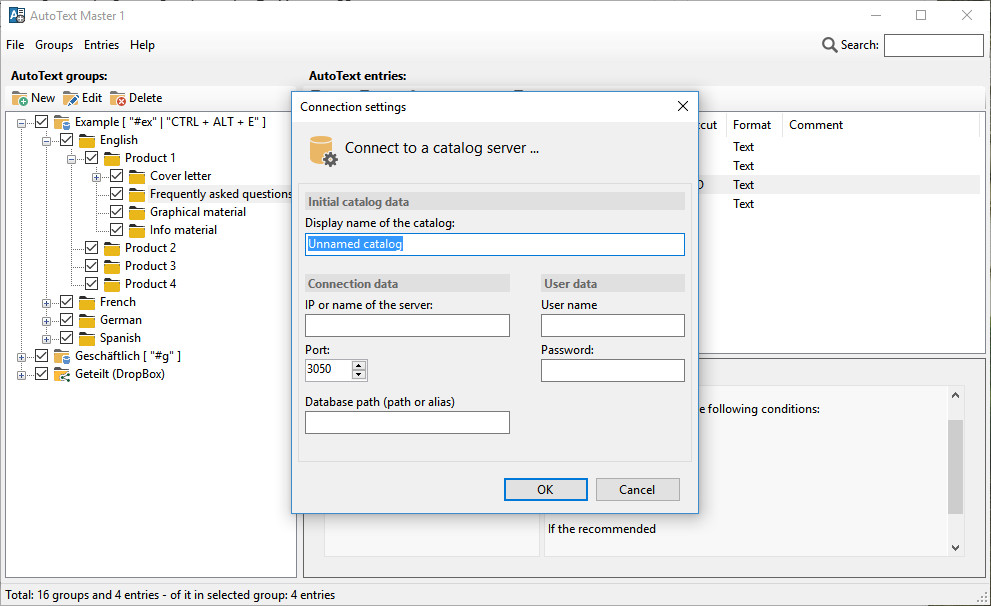Viewport: 991px width, 606px height.
Task: Increase the Port value with up arrow
Action: (x=359, y=365)
